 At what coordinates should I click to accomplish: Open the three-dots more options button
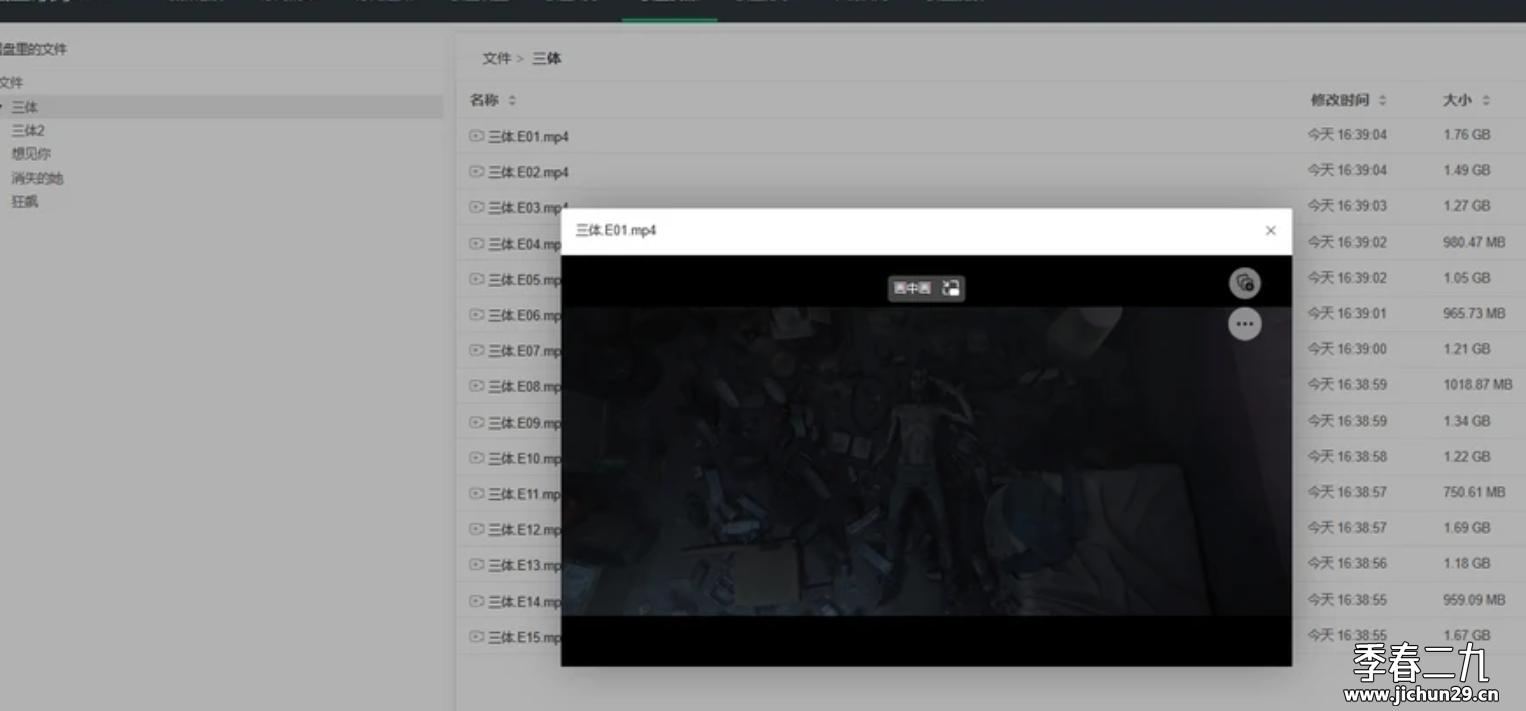pos(1244,324)
